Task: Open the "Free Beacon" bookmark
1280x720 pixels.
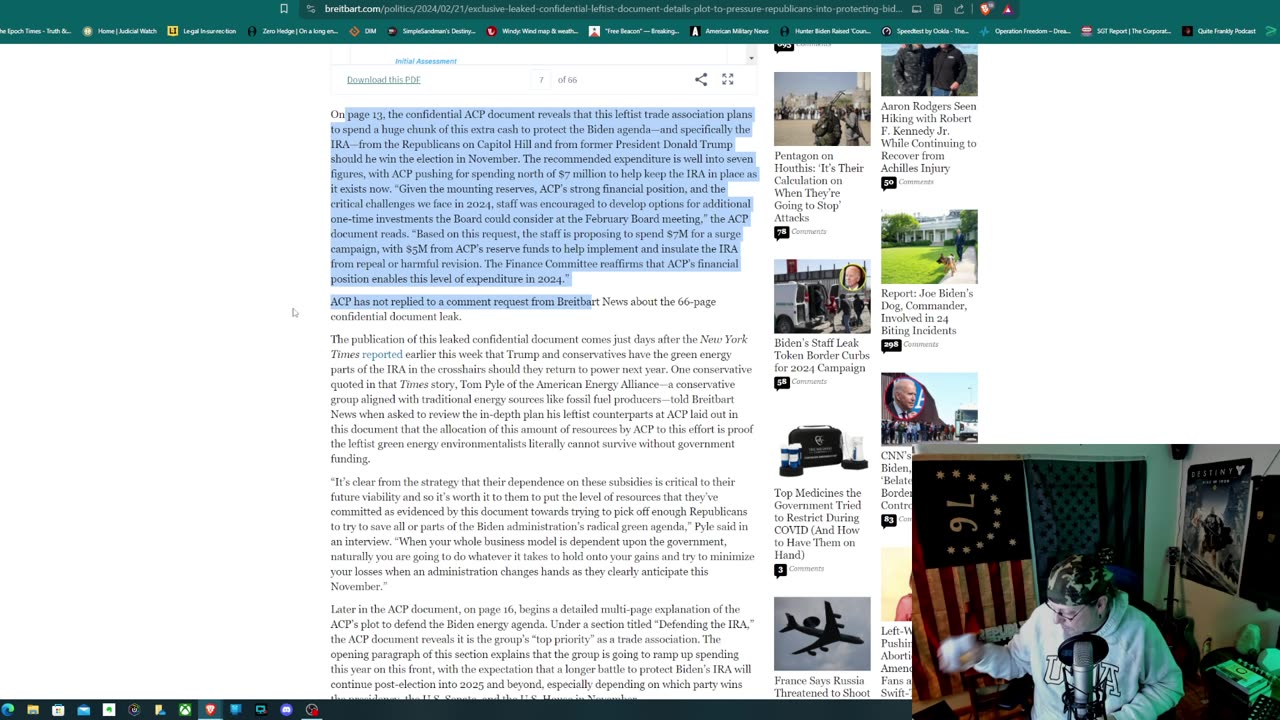Action: pyautogui.click(x=635, y=31)
